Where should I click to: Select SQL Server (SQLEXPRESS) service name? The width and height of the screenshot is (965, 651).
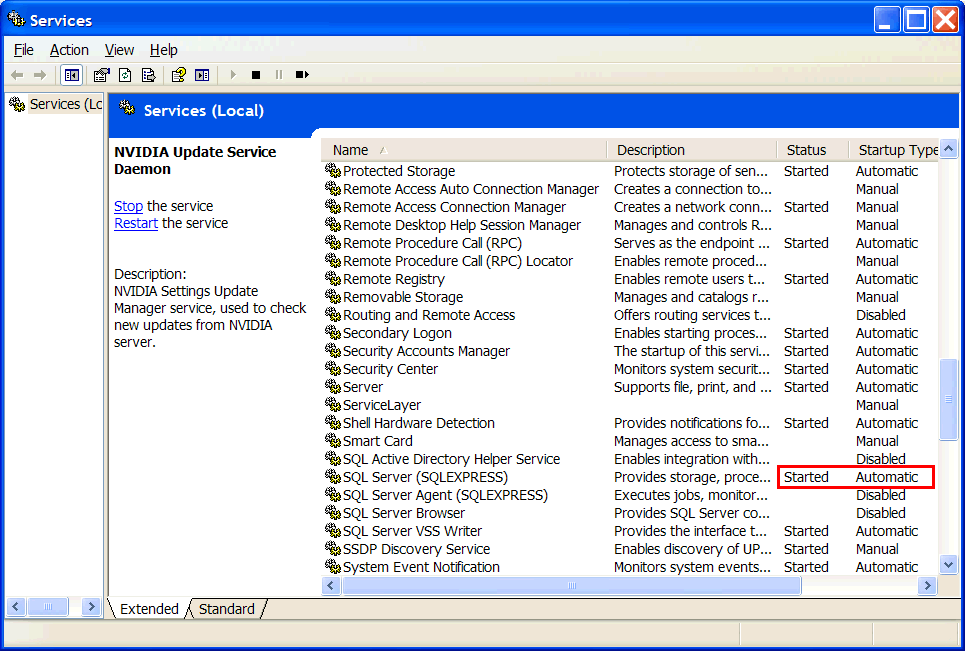[425, 477]
